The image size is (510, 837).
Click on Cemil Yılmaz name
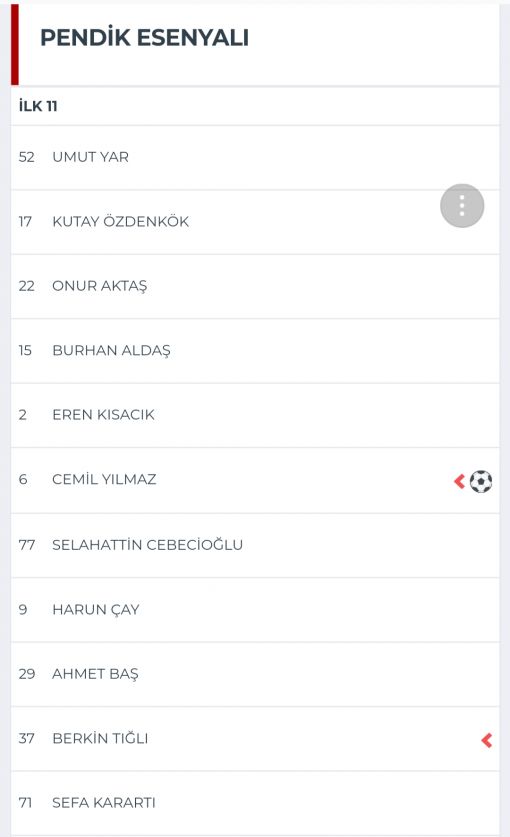click(x=104, y=479)
